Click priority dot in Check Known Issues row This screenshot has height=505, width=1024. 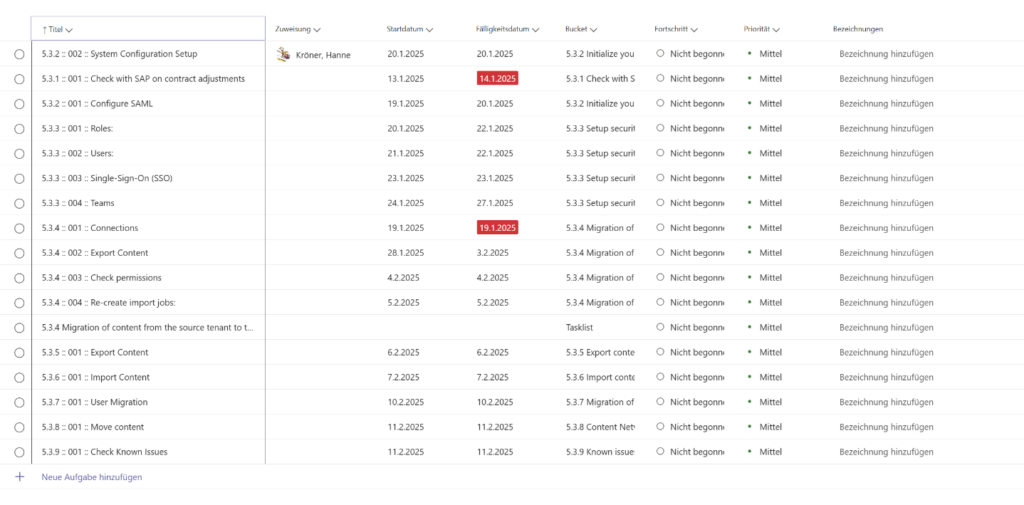[749, 452]
